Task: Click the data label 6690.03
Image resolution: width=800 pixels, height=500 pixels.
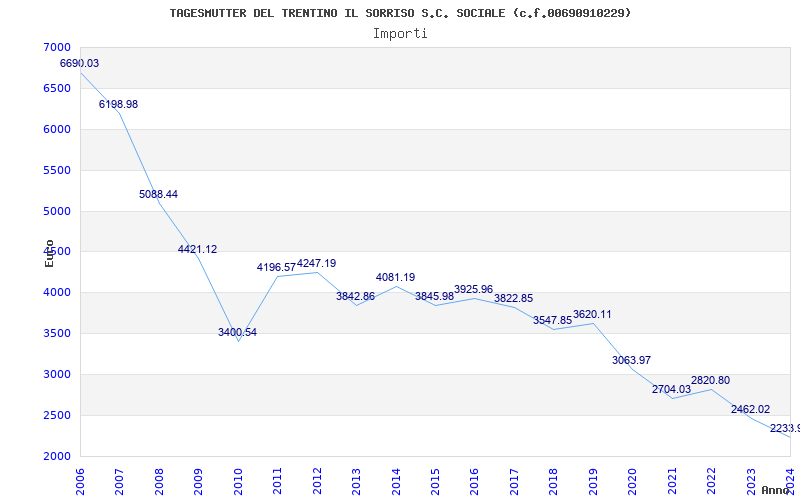Action: (x=79, y=64)
